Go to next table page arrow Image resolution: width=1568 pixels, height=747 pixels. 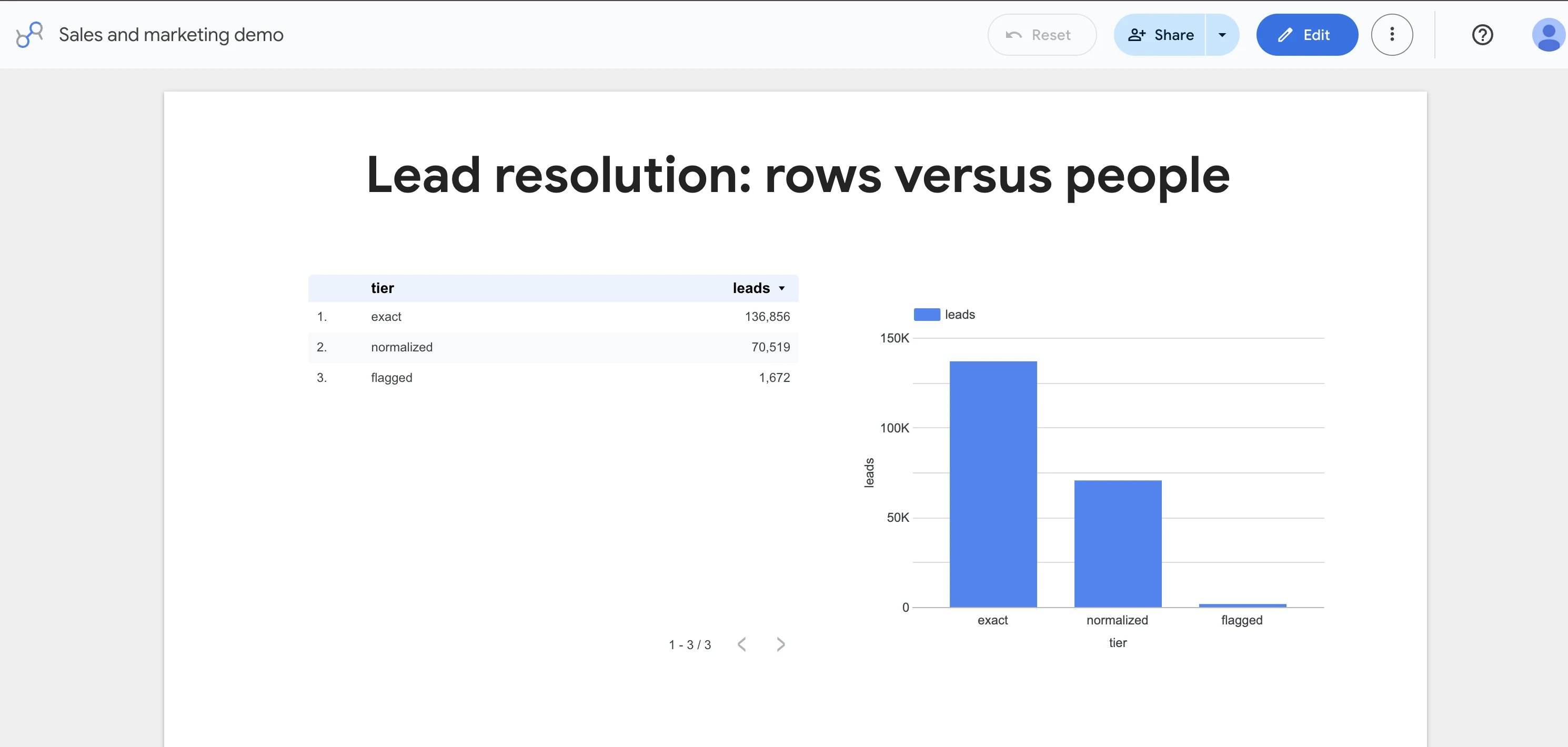click(781, 644)
